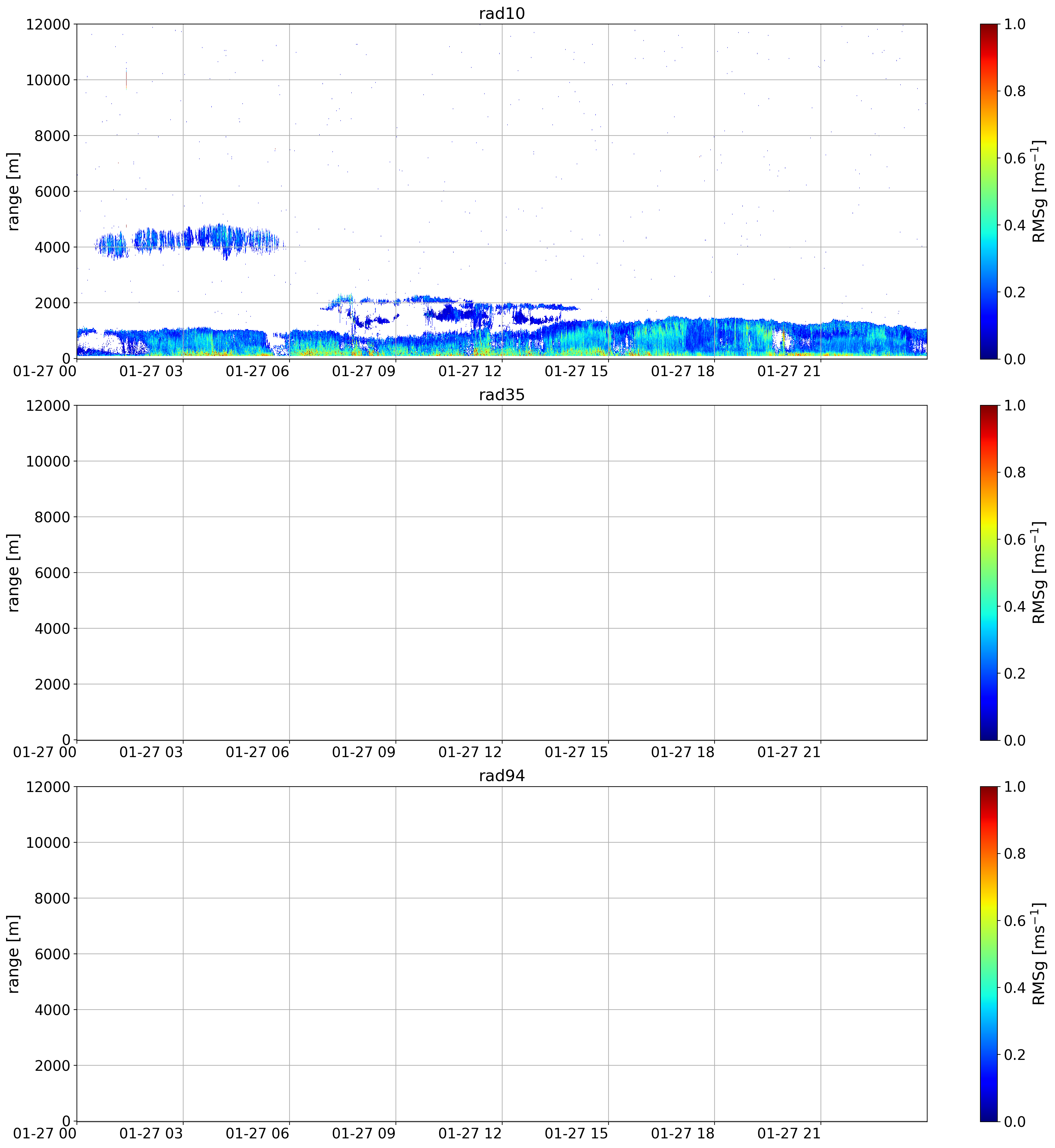Viewport: 1055px width, 1148px height.
Task: Select the rad10 colorbar gradient
Action: click(x=989, y=191)
